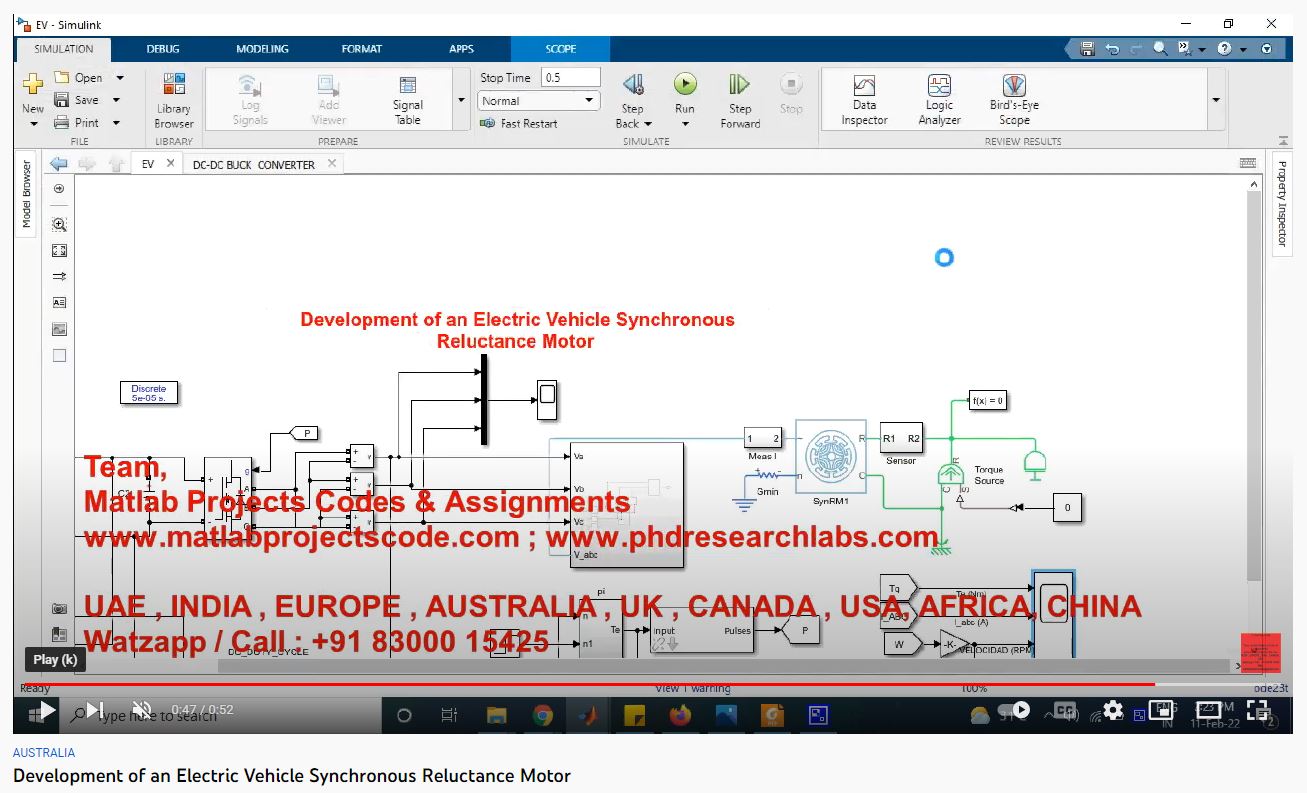Expand the Review Results gallery arrow

1216,100
